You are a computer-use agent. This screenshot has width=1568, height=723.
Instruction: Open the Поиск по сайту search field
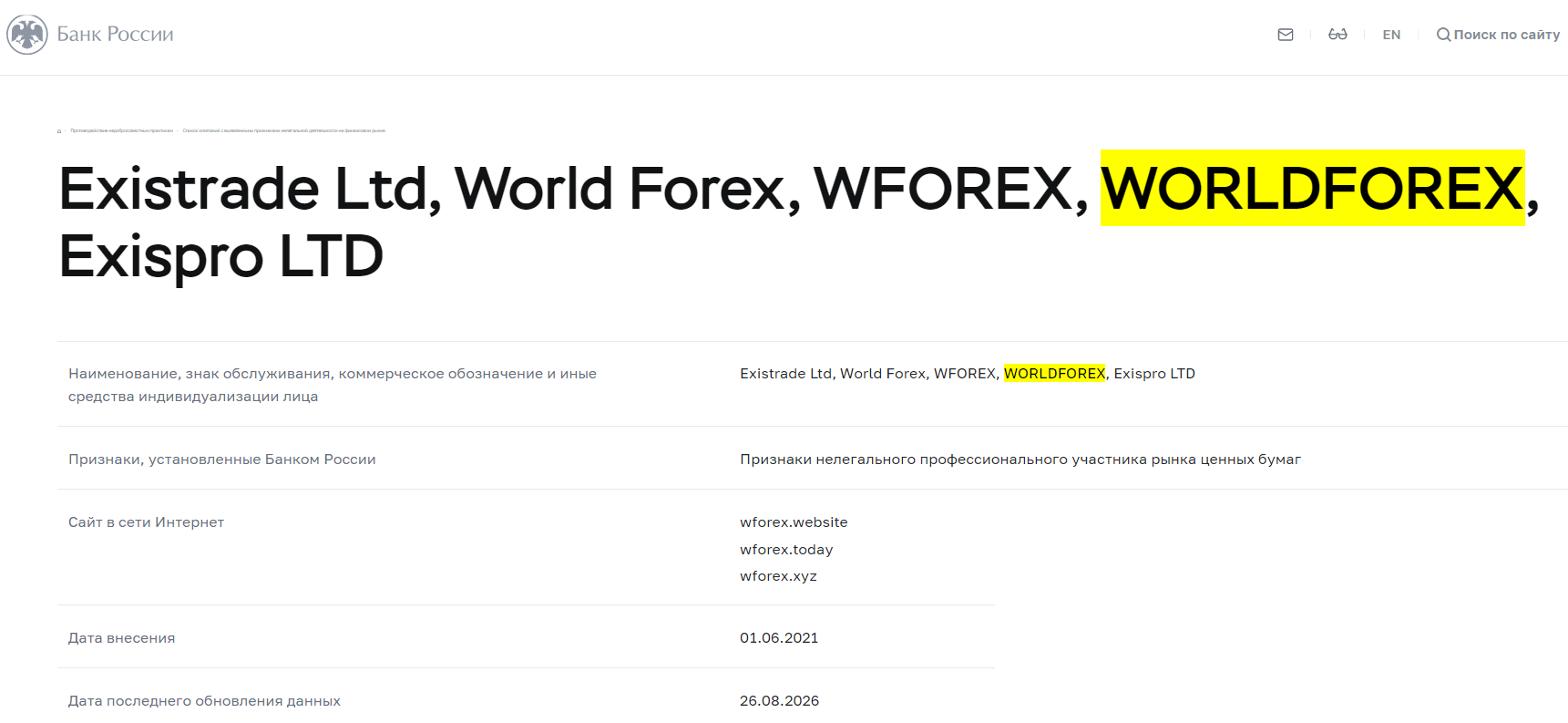[1507, 35]
